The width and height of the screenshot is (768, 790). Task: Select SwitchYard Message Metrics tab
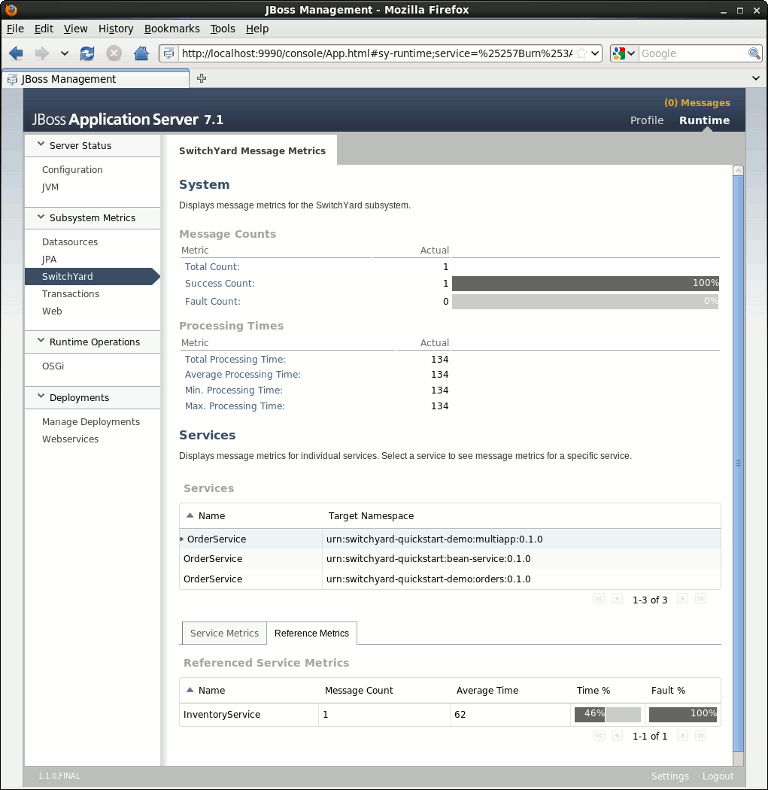[x=252, y=151]
